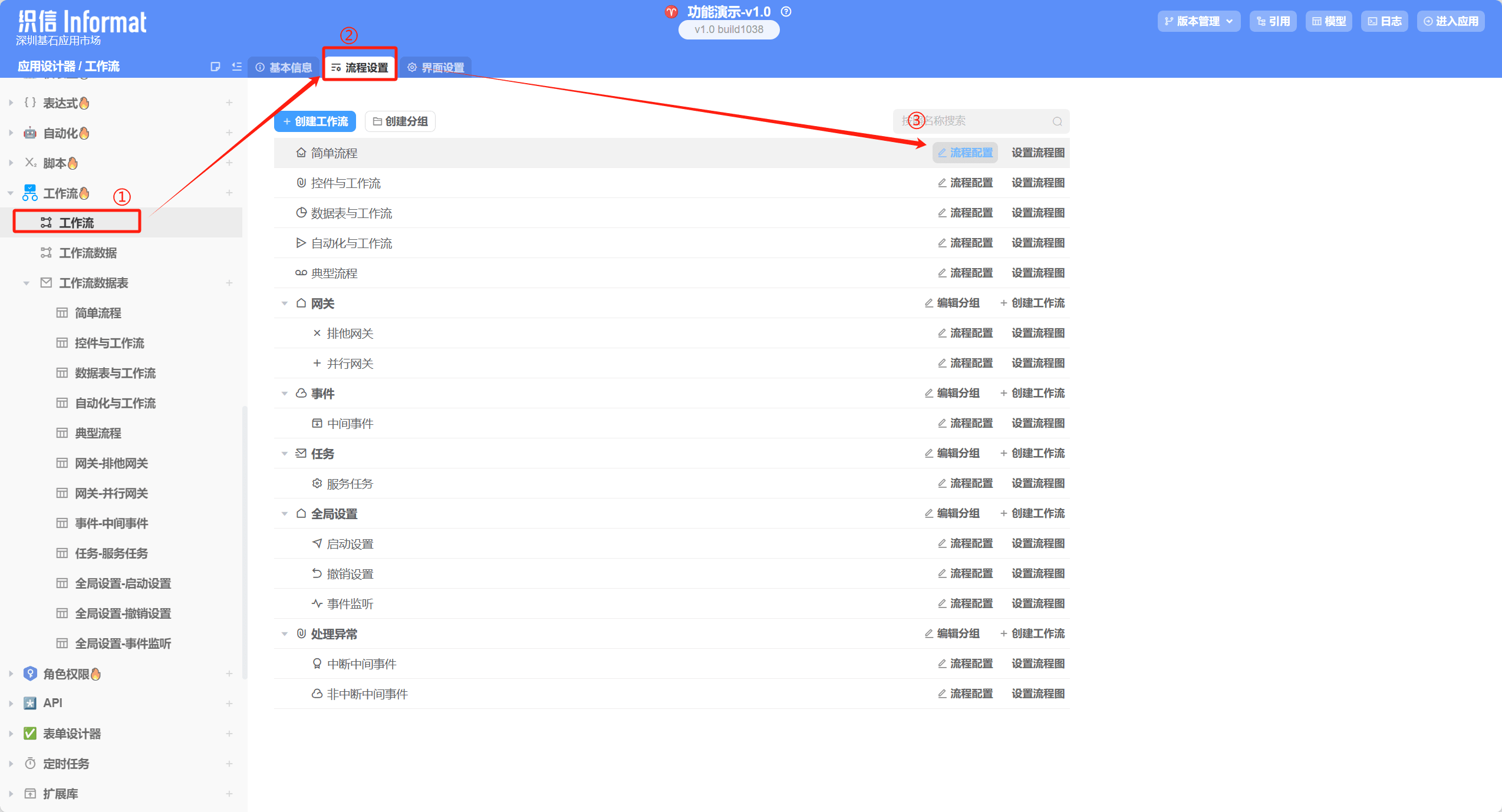
Task: Click the note icon beside the breadcrumb
Action: point(215,67)
